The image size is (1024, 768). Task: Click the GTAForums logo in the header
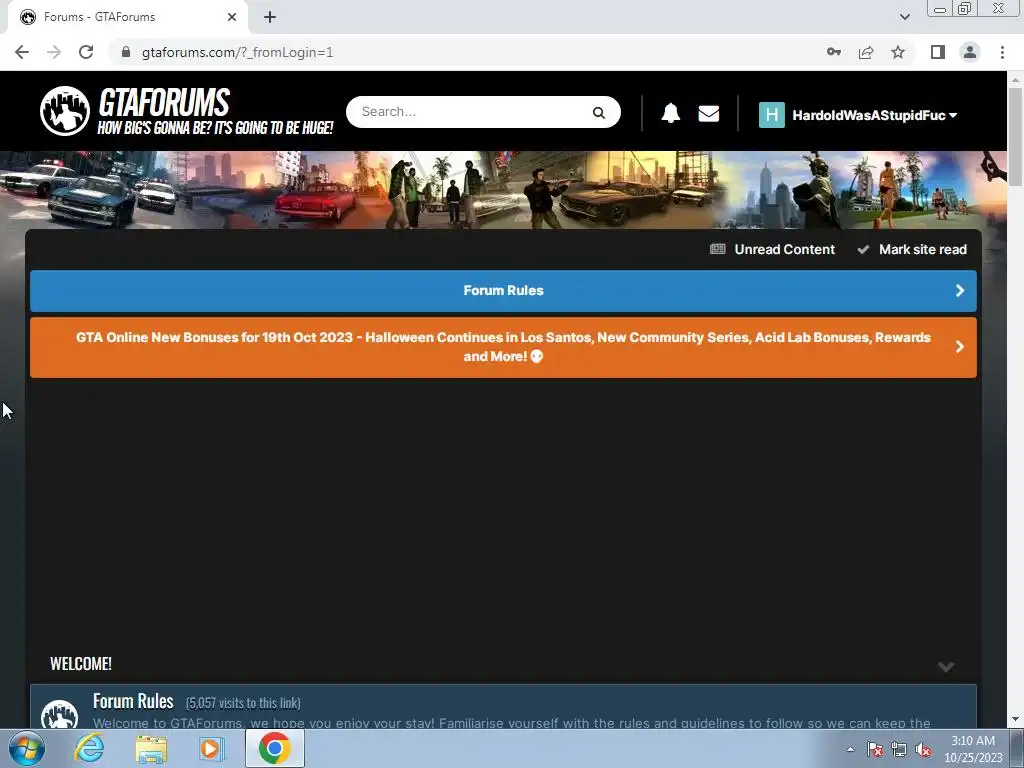pyautogui.click(x=186, y=111)
